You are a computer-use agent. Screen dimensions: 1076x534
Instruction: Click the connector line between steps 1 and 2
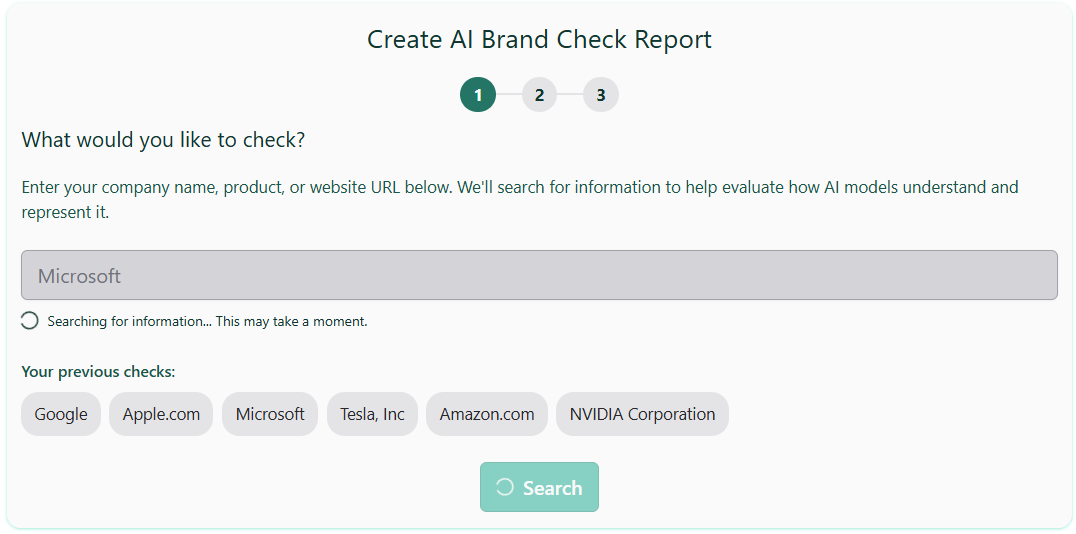(509, 95)
